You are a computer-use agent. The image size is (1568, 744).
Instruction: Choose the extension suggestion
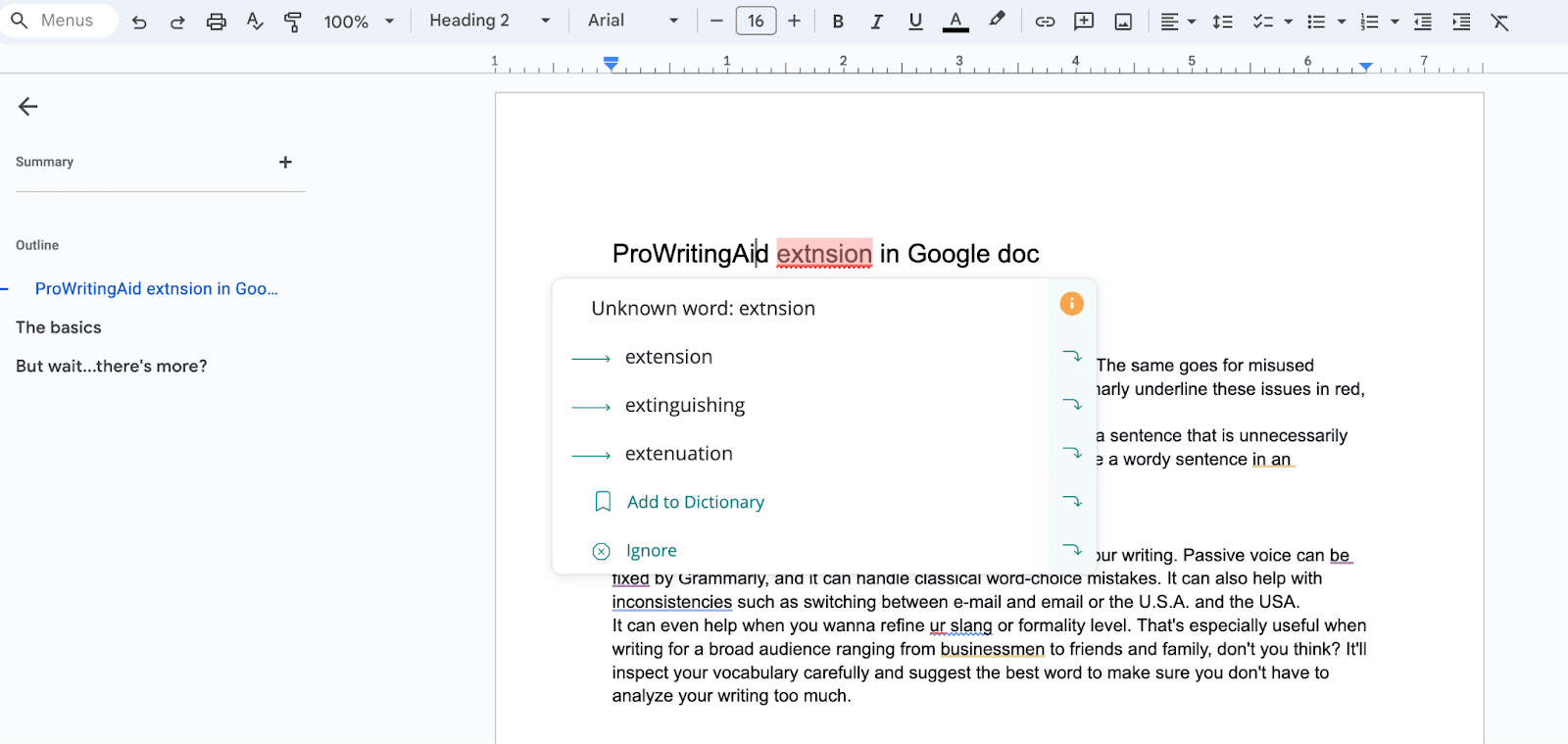[x=668, y=357]
